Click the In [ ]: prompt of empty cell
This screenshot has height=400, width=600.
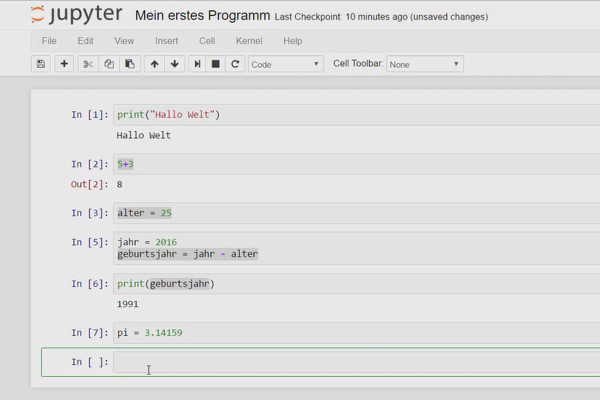click(x=90, y=362)
